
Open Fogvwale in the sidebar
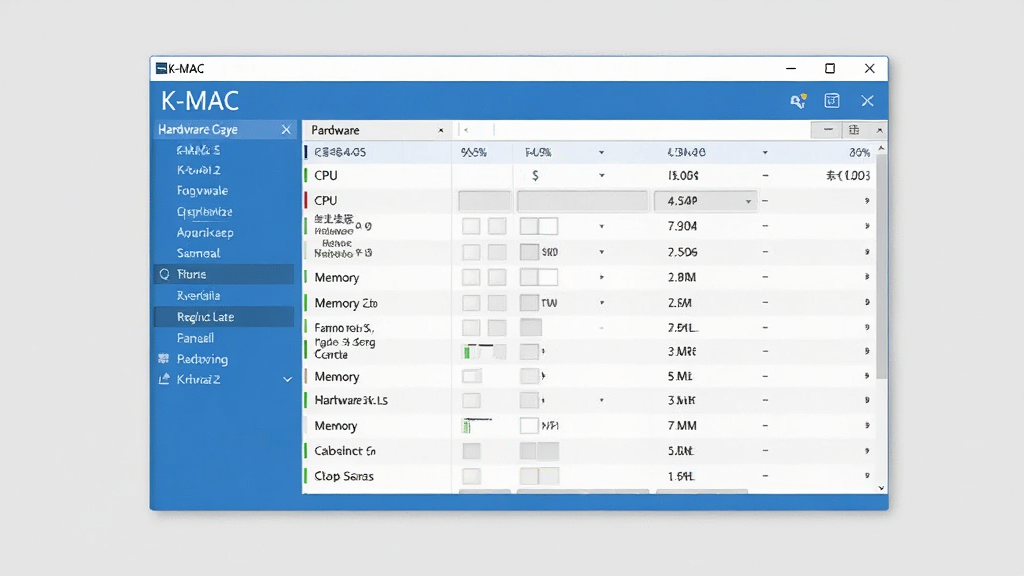[x=202, y=191]
